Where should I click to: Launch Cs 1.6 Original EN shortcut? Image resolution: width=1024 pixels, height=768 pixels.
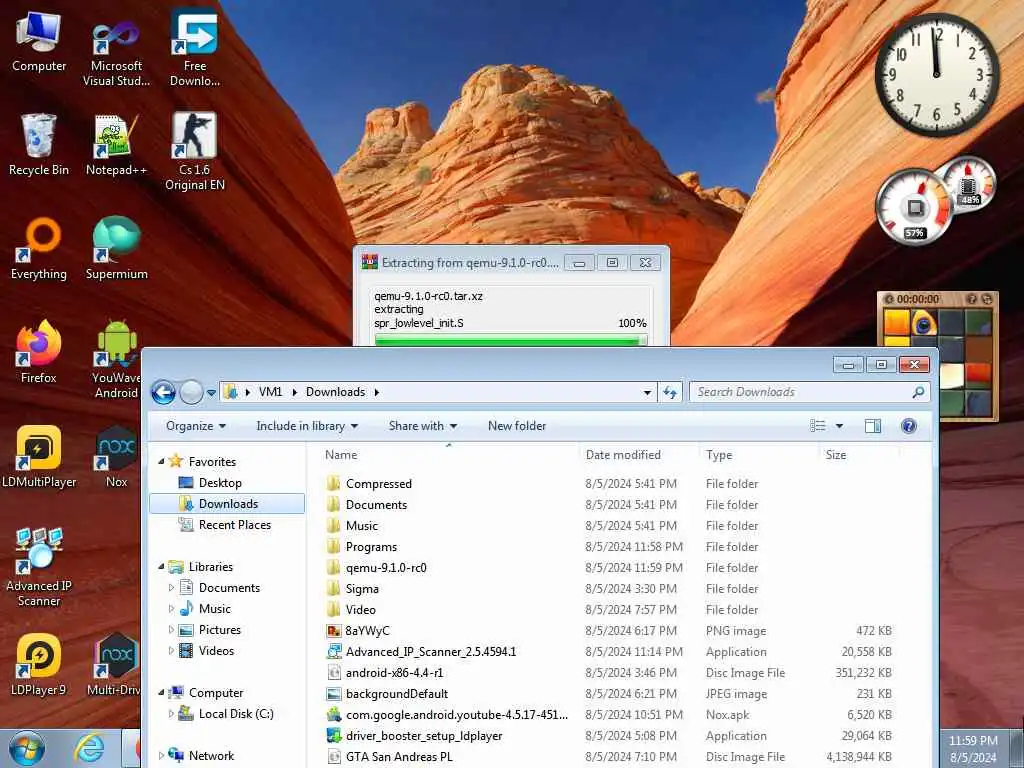pos(195,152)
